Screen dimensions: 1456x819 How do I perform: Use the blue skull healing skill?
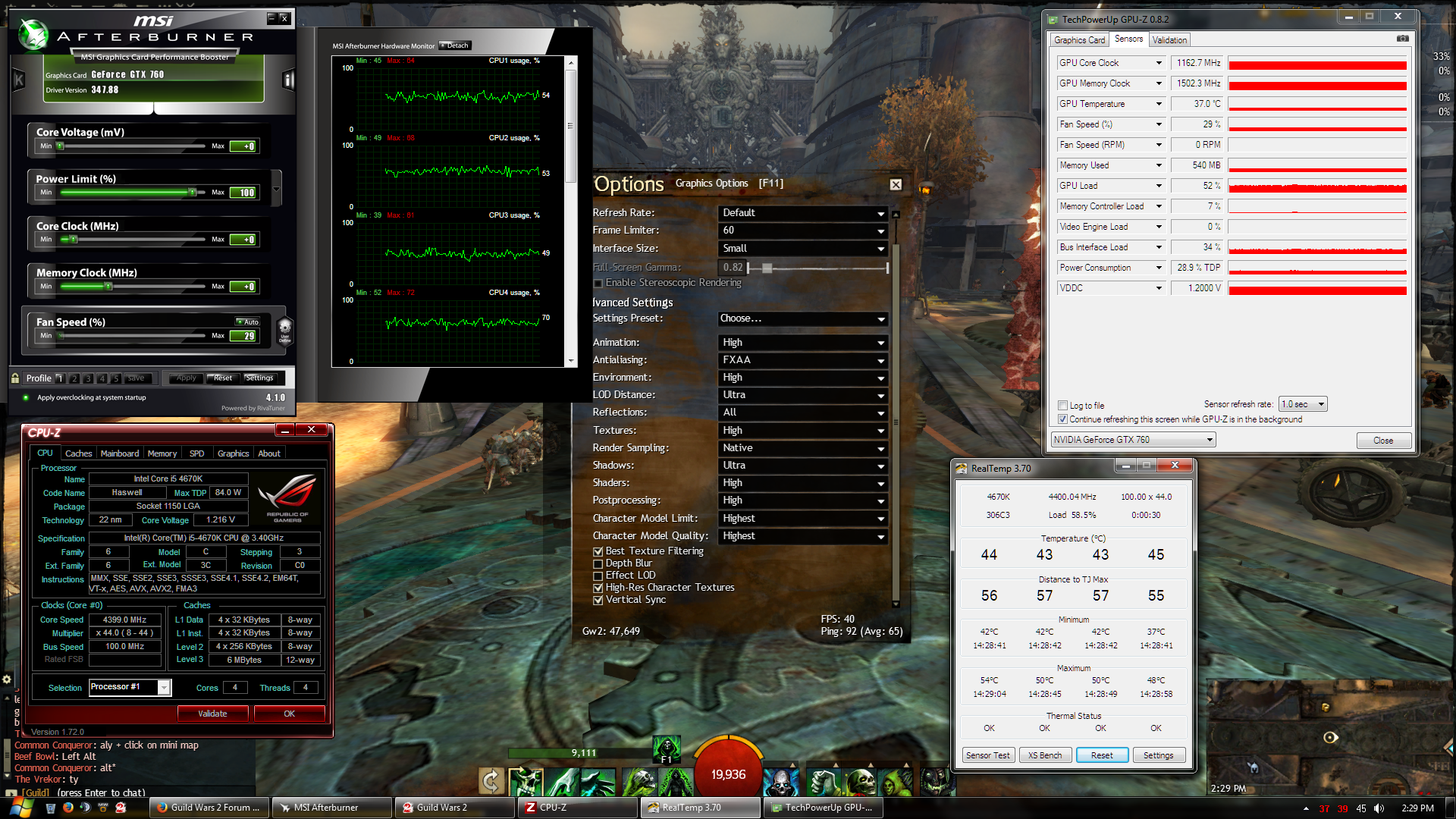pyautogui.click(x=780, y=782)
